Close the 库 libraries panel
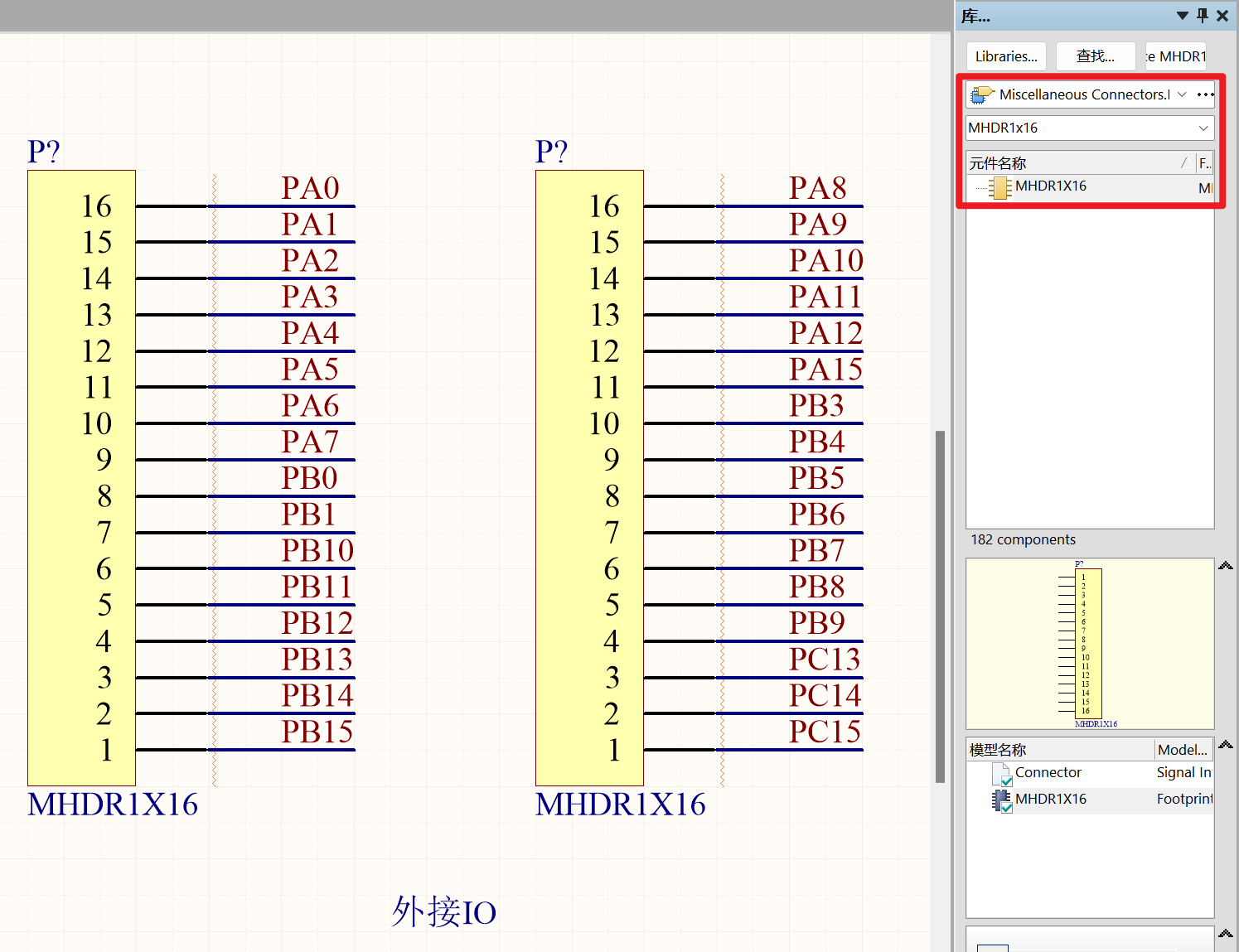 click(x=1222, y=16)
